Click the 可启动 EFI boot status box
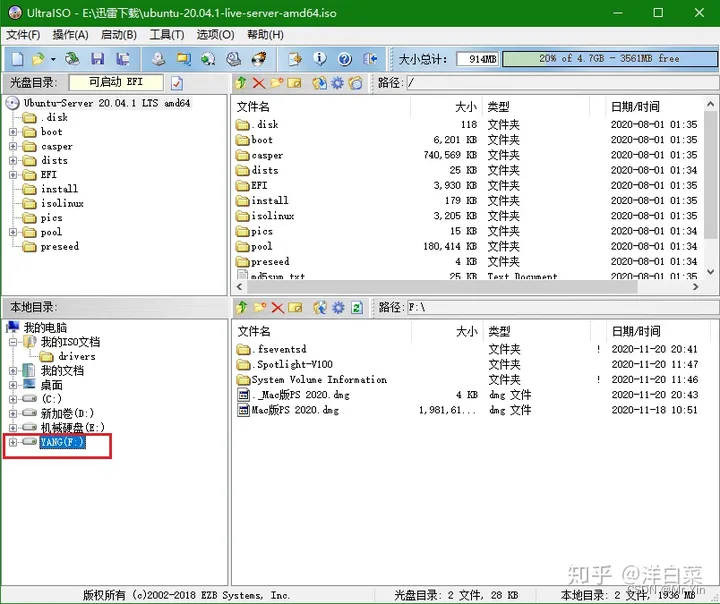The height and width of the screenshot is (604, 720). click(116, 83)
